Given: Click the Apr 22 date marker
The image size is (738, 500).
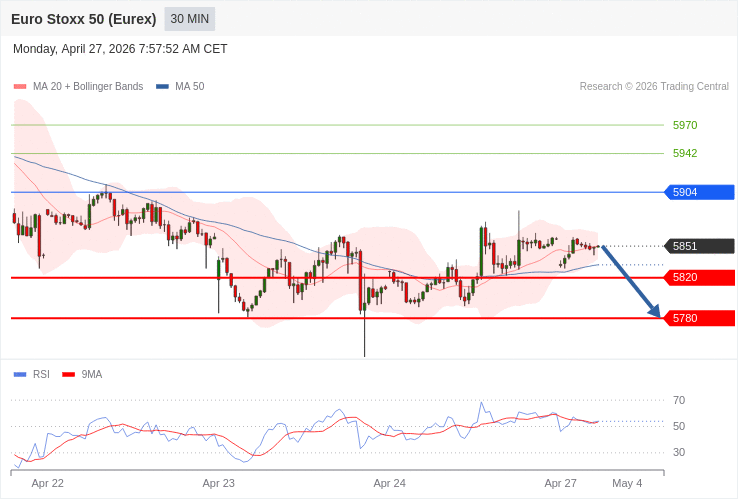Looking at the screenshot, I should 48,483.
